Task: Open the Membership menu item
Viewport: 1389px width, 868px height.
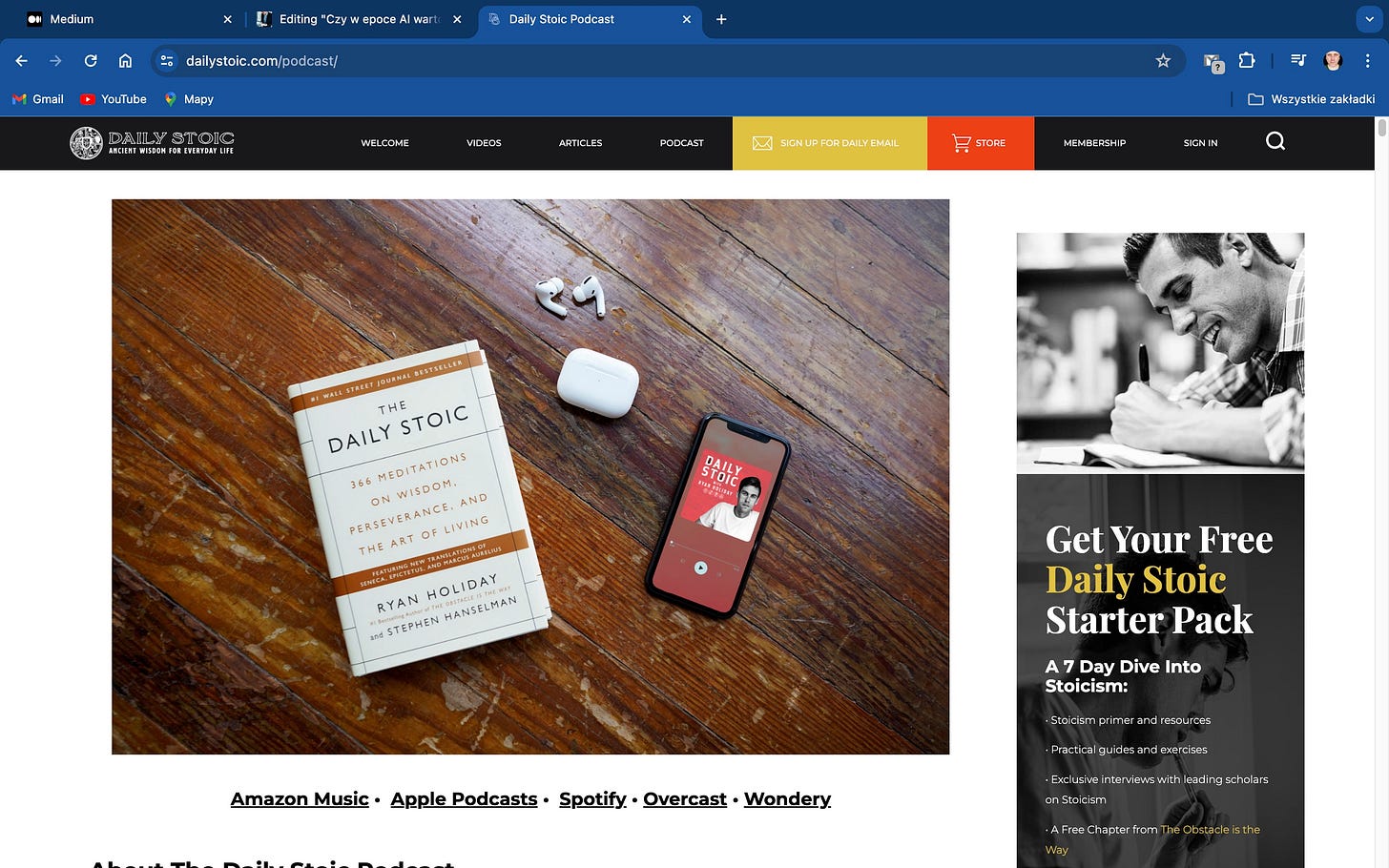Action: pos(1094,143)
